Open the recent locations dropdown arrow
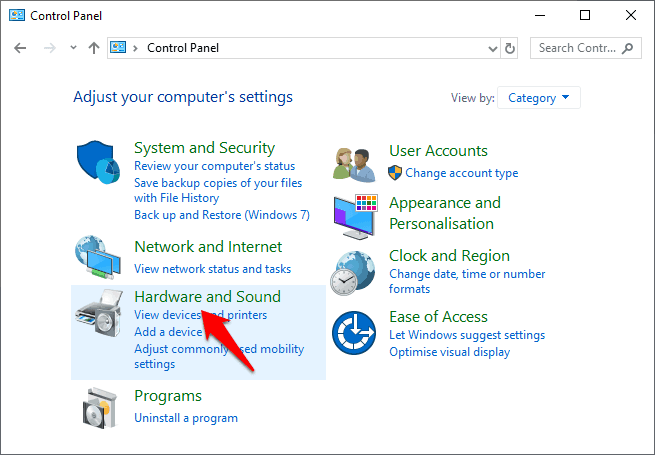Screen dimensions: 655x455 tap(74, 48)
